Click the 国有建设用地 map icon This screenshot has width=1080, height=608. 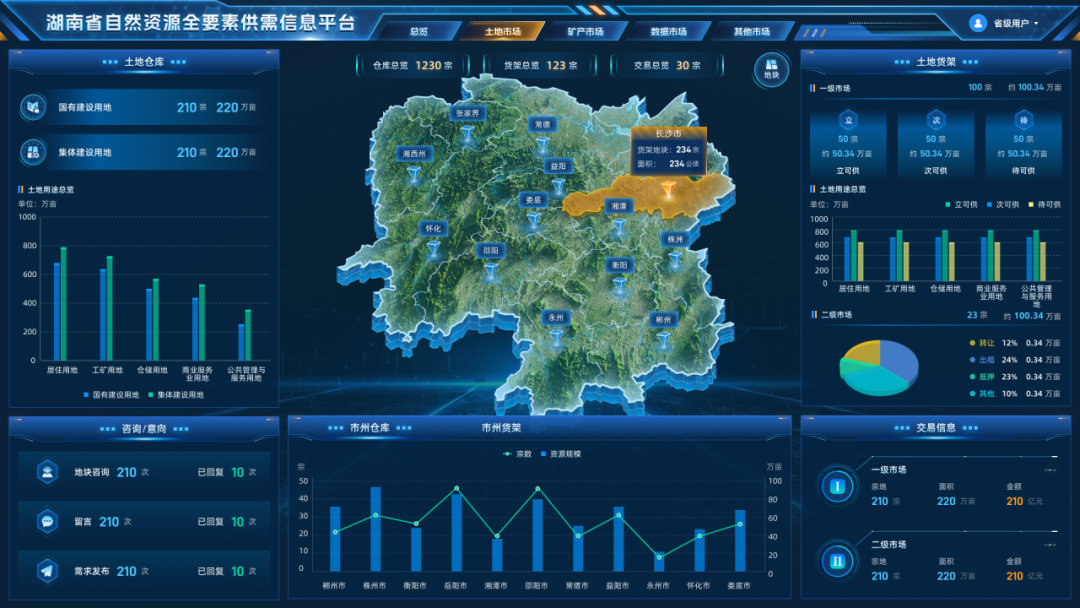coord(32,107)
